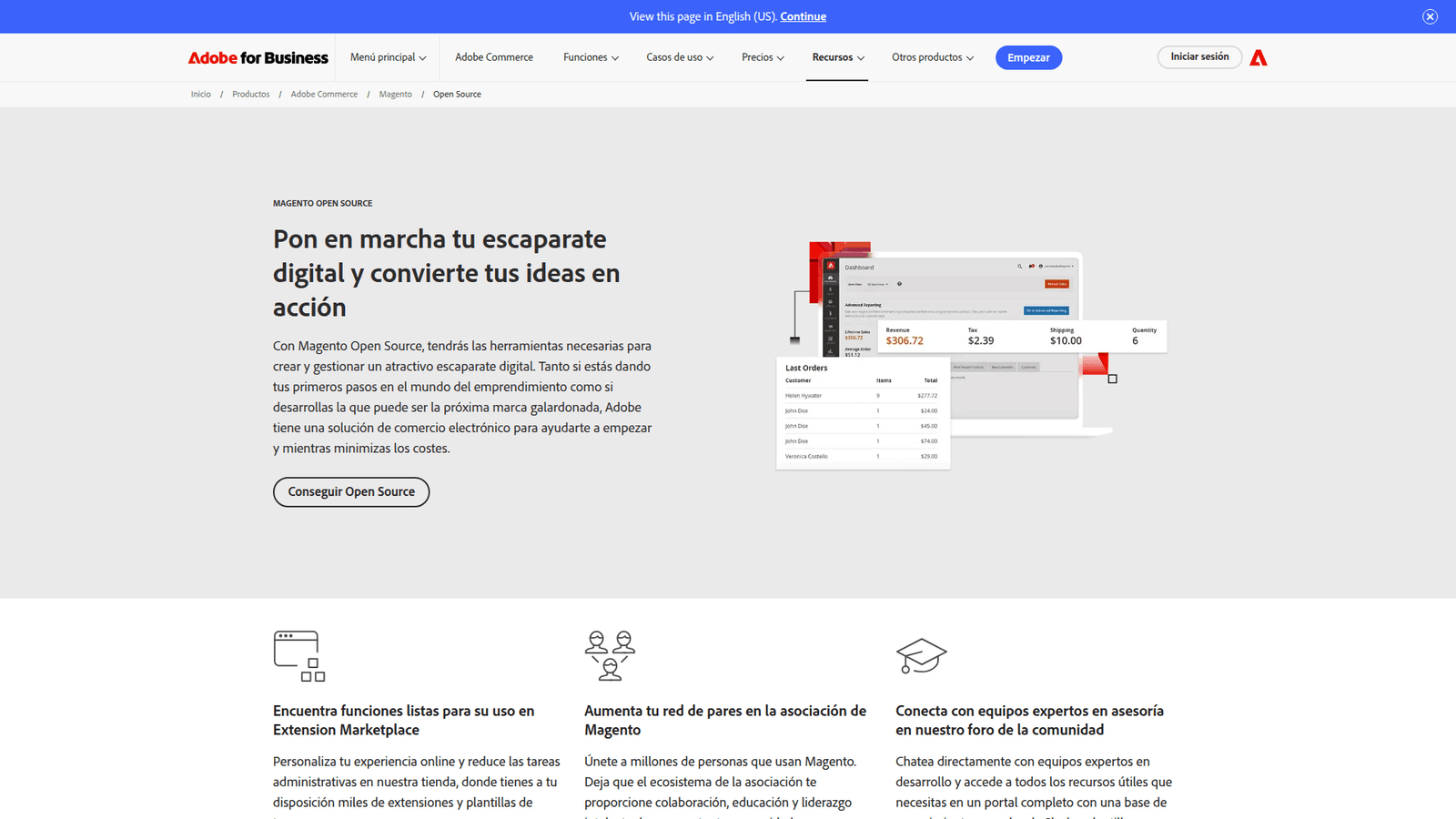Viewport: 1456px width, 819px height.
Task: Open the Otros productos dropdown
Action: 933,57
